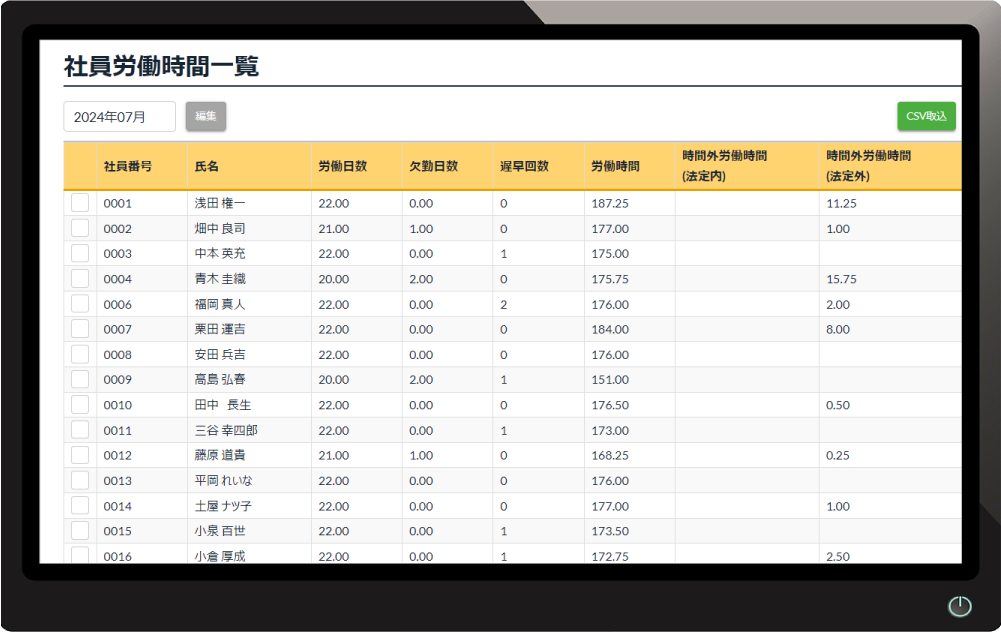Toggle the checkbox for employee 0009
This screenshot has width=1001, height=632.
tap(80, 380)
